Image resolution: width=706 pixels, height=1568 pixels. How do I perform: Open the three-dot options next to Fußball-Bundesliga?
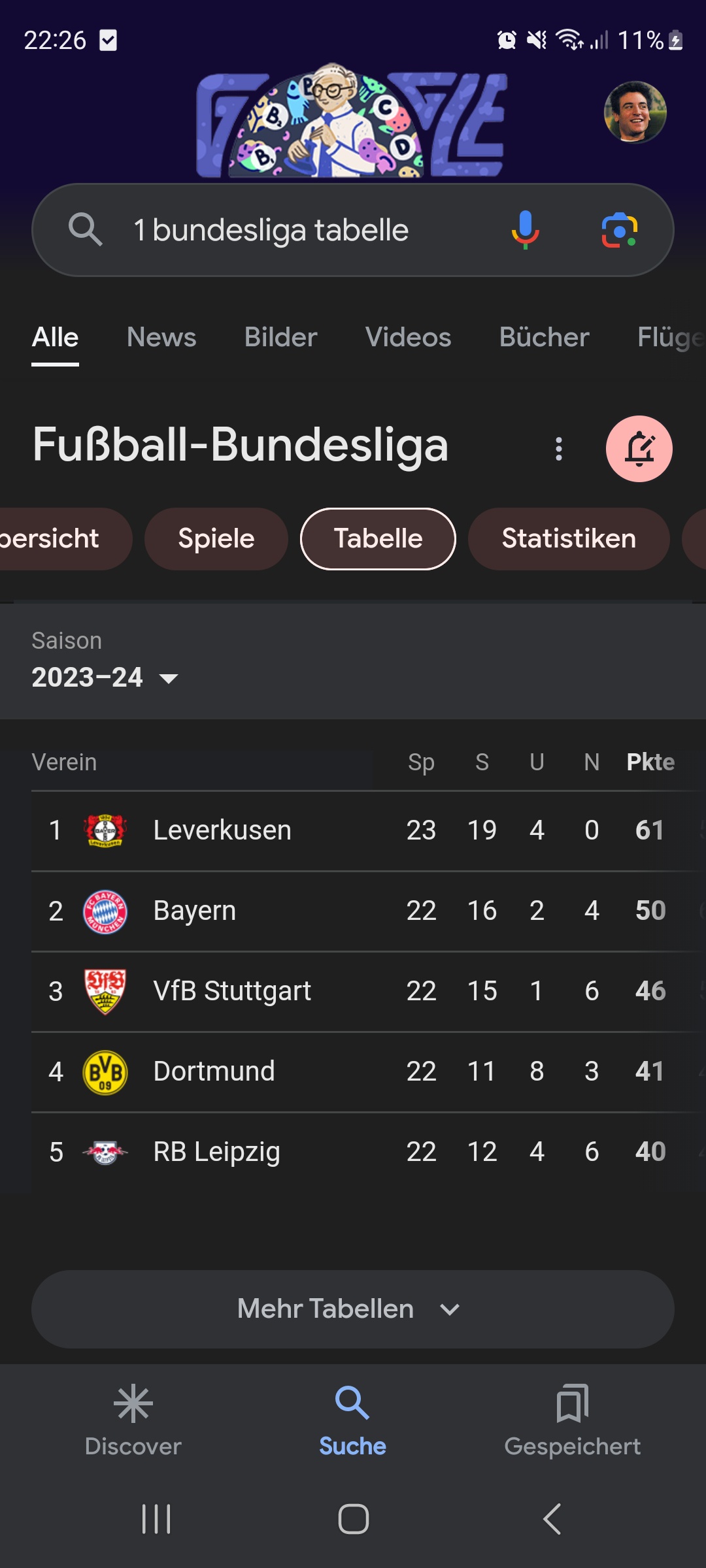click(x=559, y=449)
